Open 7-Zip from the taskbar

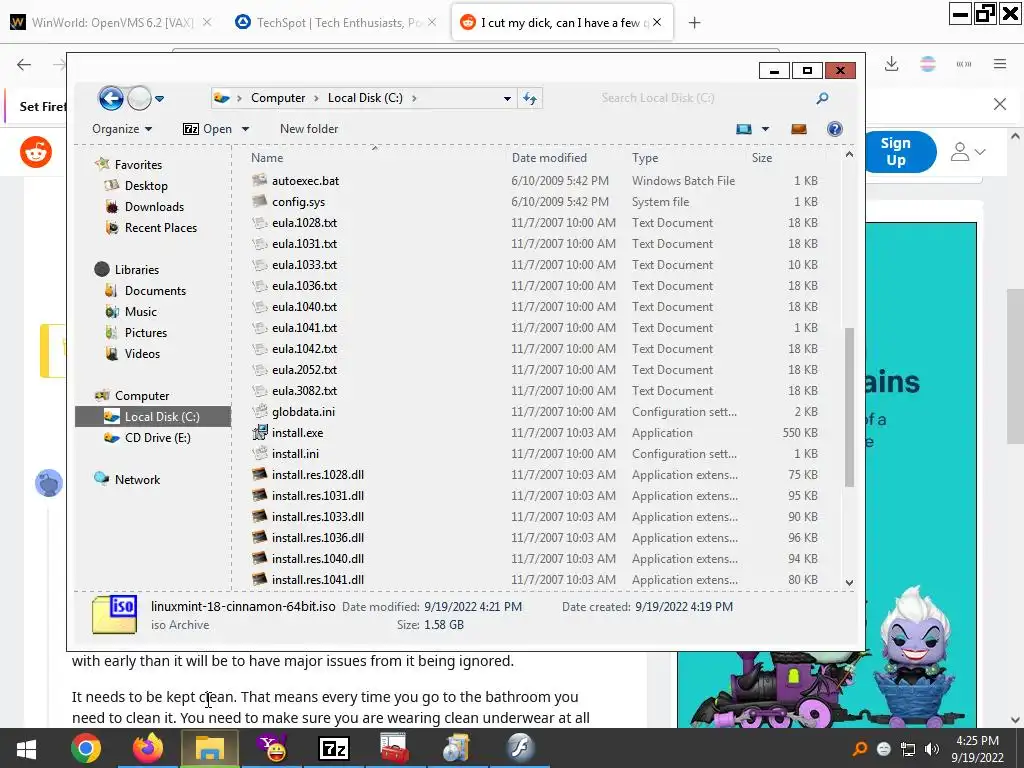point(334,748)
